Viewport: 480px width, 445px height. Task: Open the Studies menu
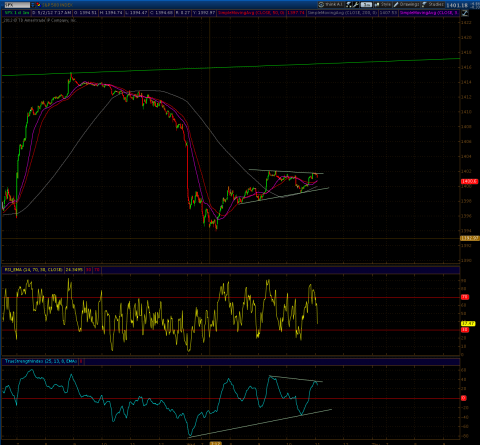coord(433,4)
